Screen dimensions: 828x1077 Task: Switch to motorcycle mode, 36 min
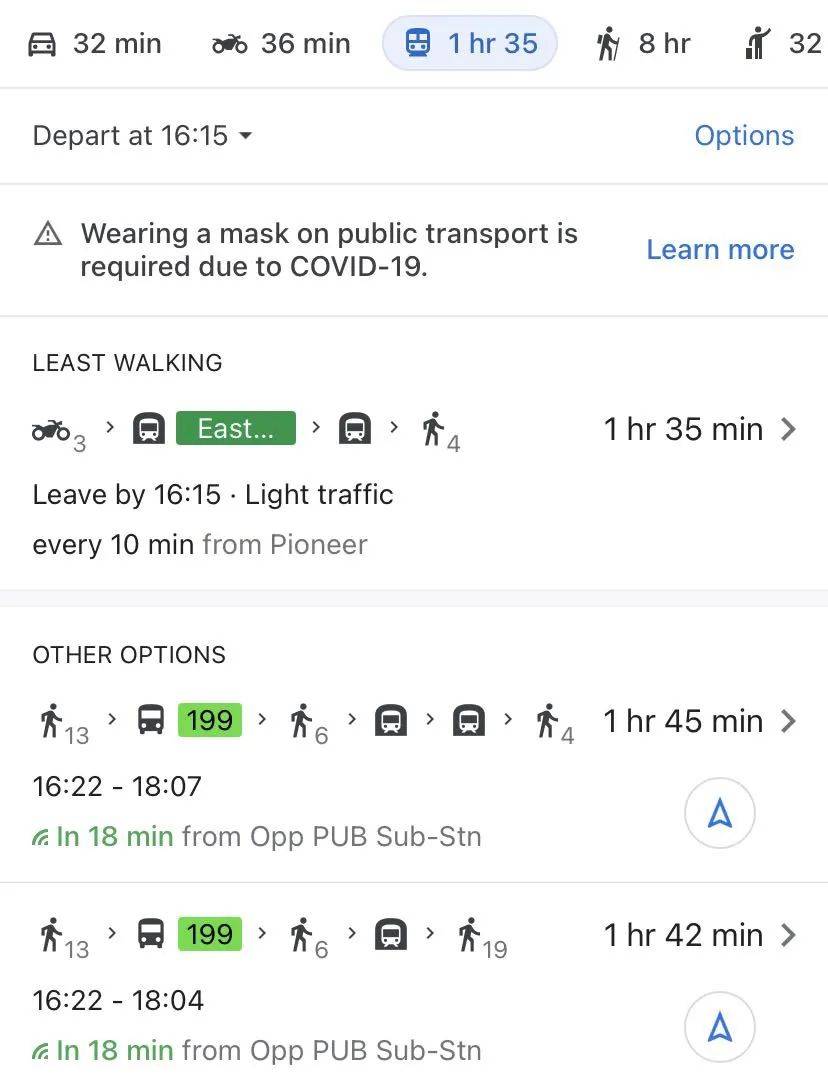pos(281,44)
